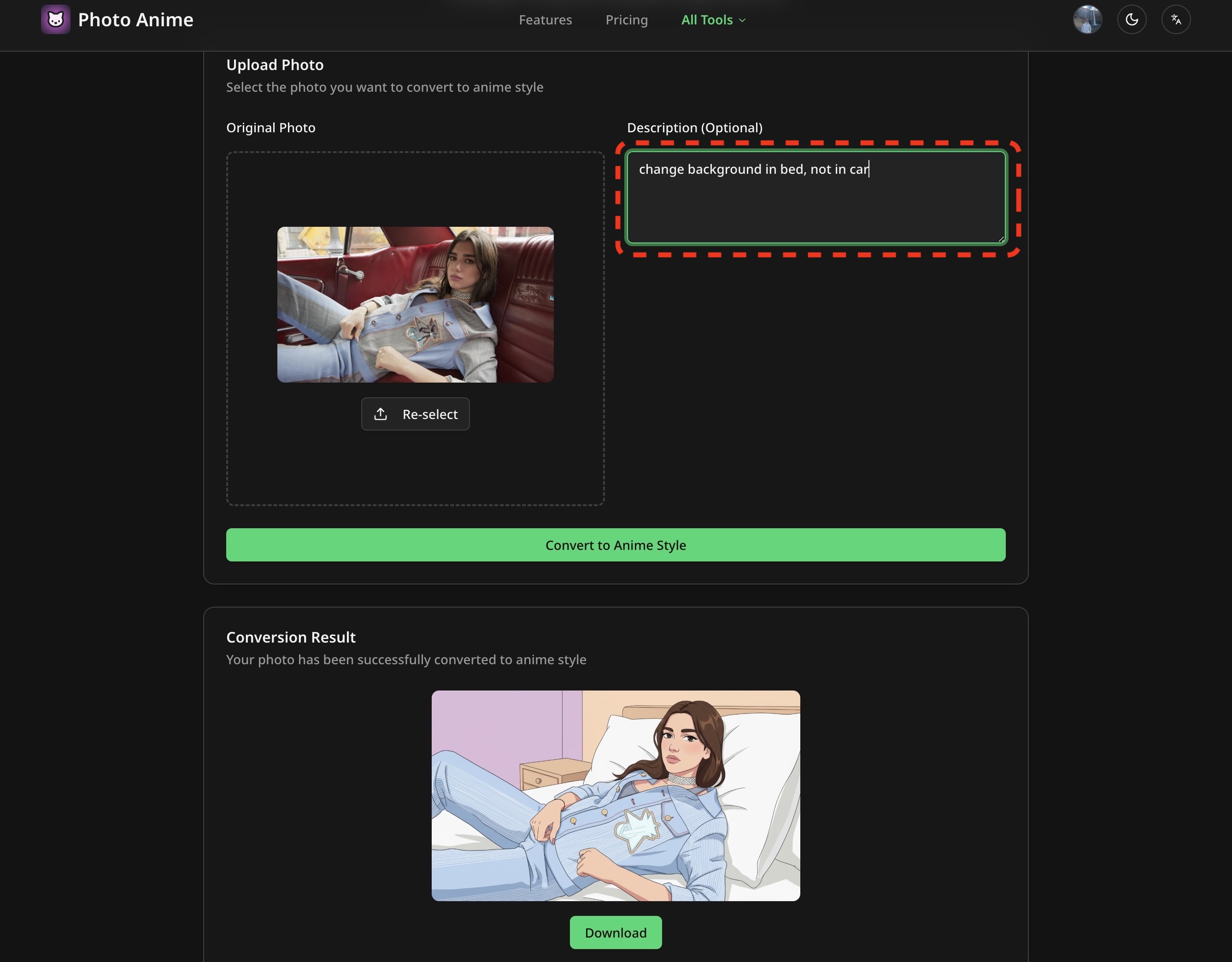
Task: Open the Pricing page
Action: tap(626, 20)
